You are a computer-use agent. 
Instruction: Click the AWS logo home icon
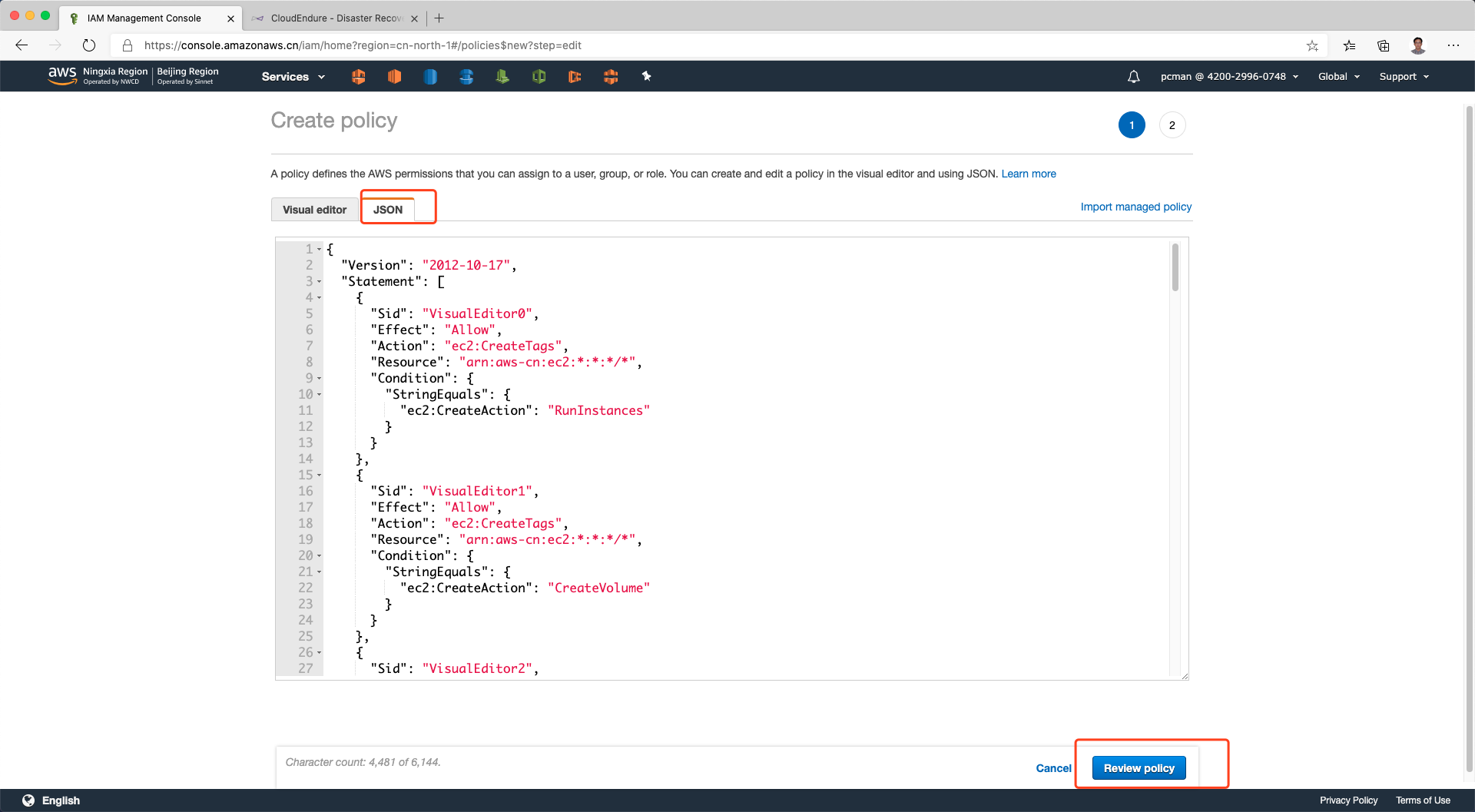(x=61, y=75)
